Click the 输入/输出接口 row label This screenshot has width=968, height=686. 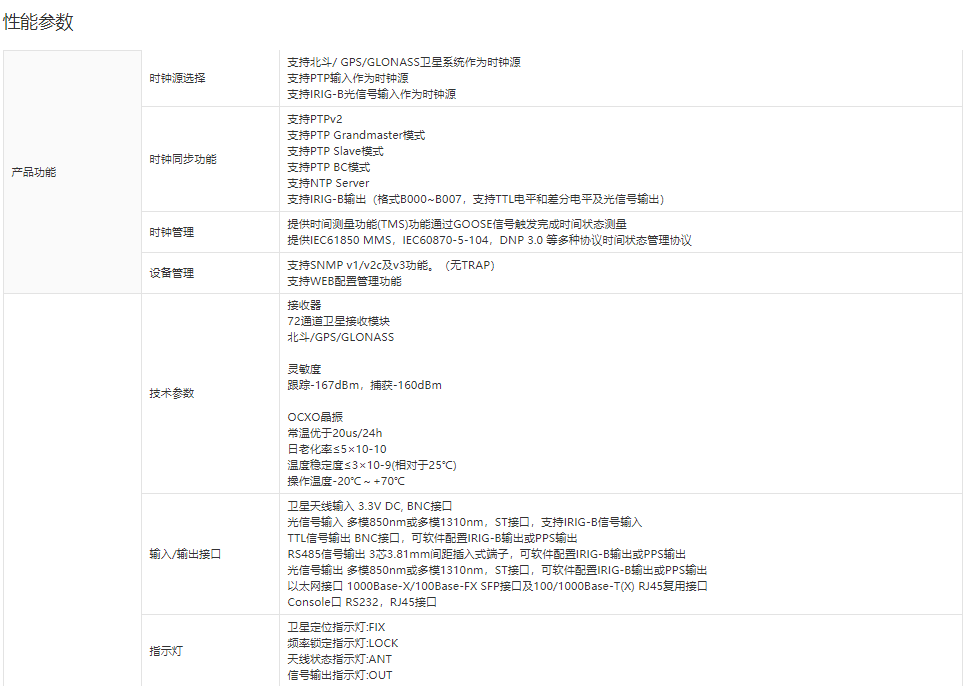(185, 553)
